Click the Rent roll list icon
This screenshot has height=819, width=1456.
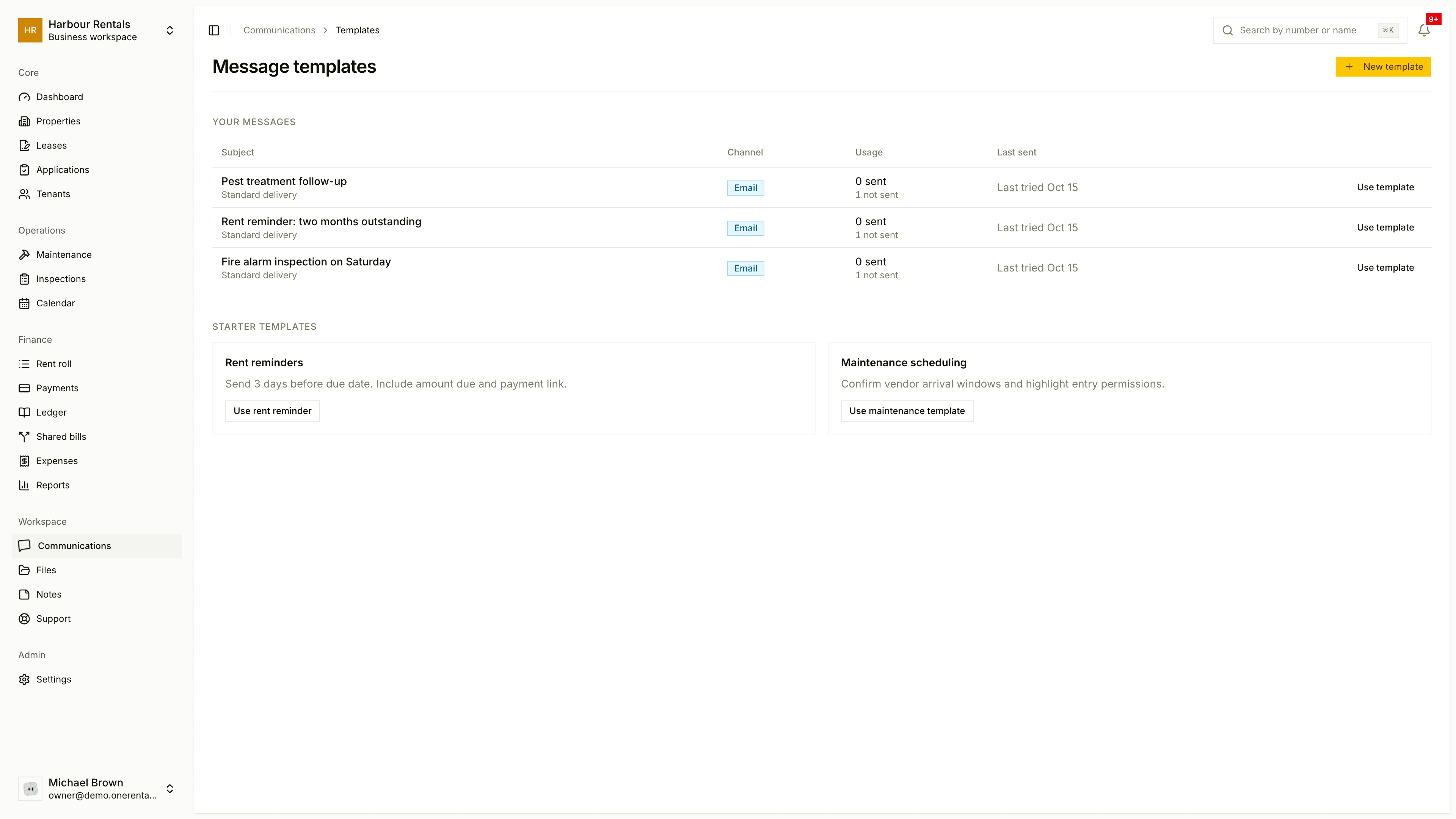tap(24, 364)
